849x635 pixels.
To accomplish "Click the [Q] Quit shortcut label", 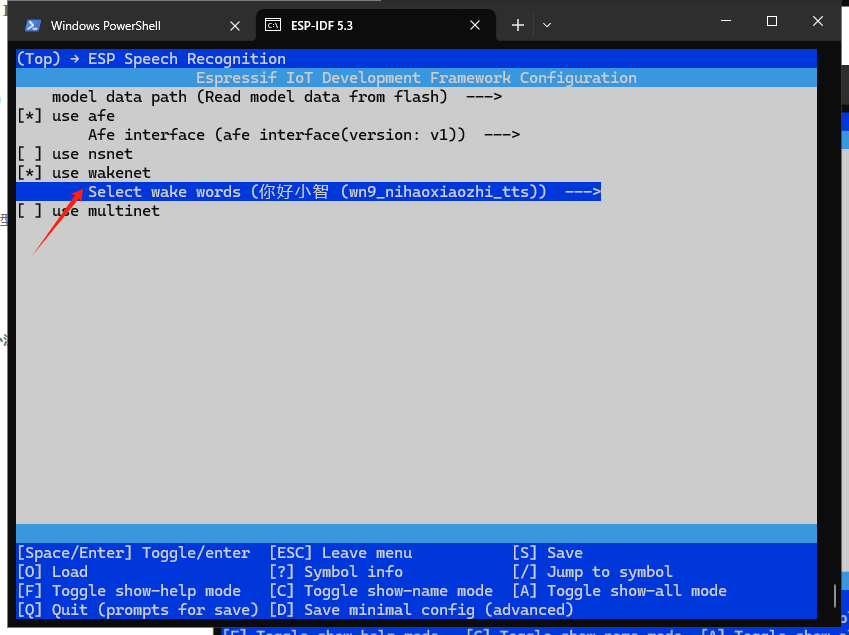I will [x=137, y=610].
